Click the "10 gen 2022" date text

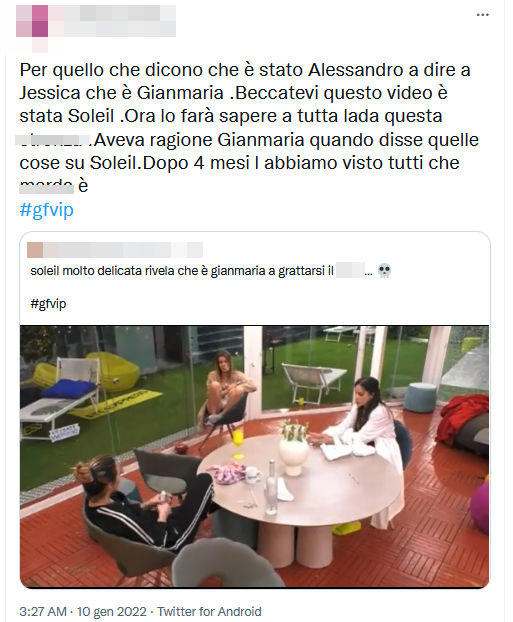112,611
